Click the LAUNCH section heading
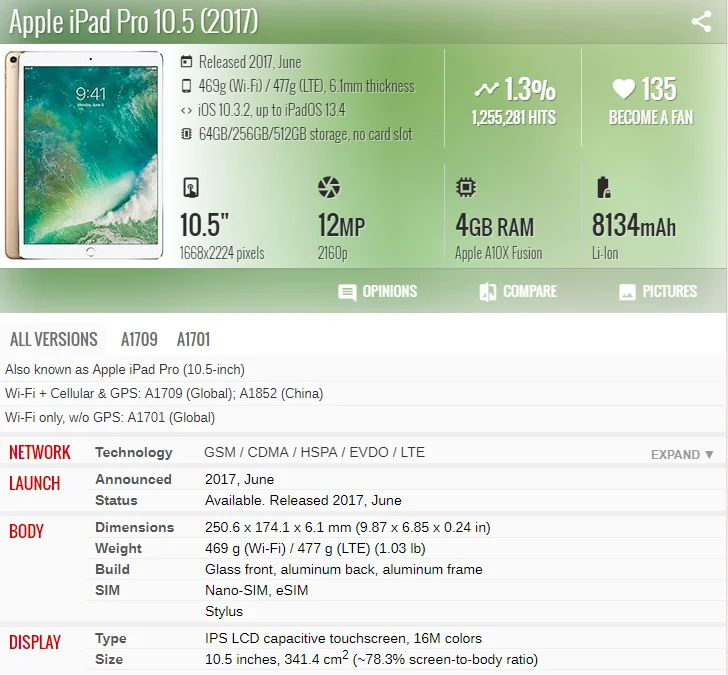 (35, 483)
